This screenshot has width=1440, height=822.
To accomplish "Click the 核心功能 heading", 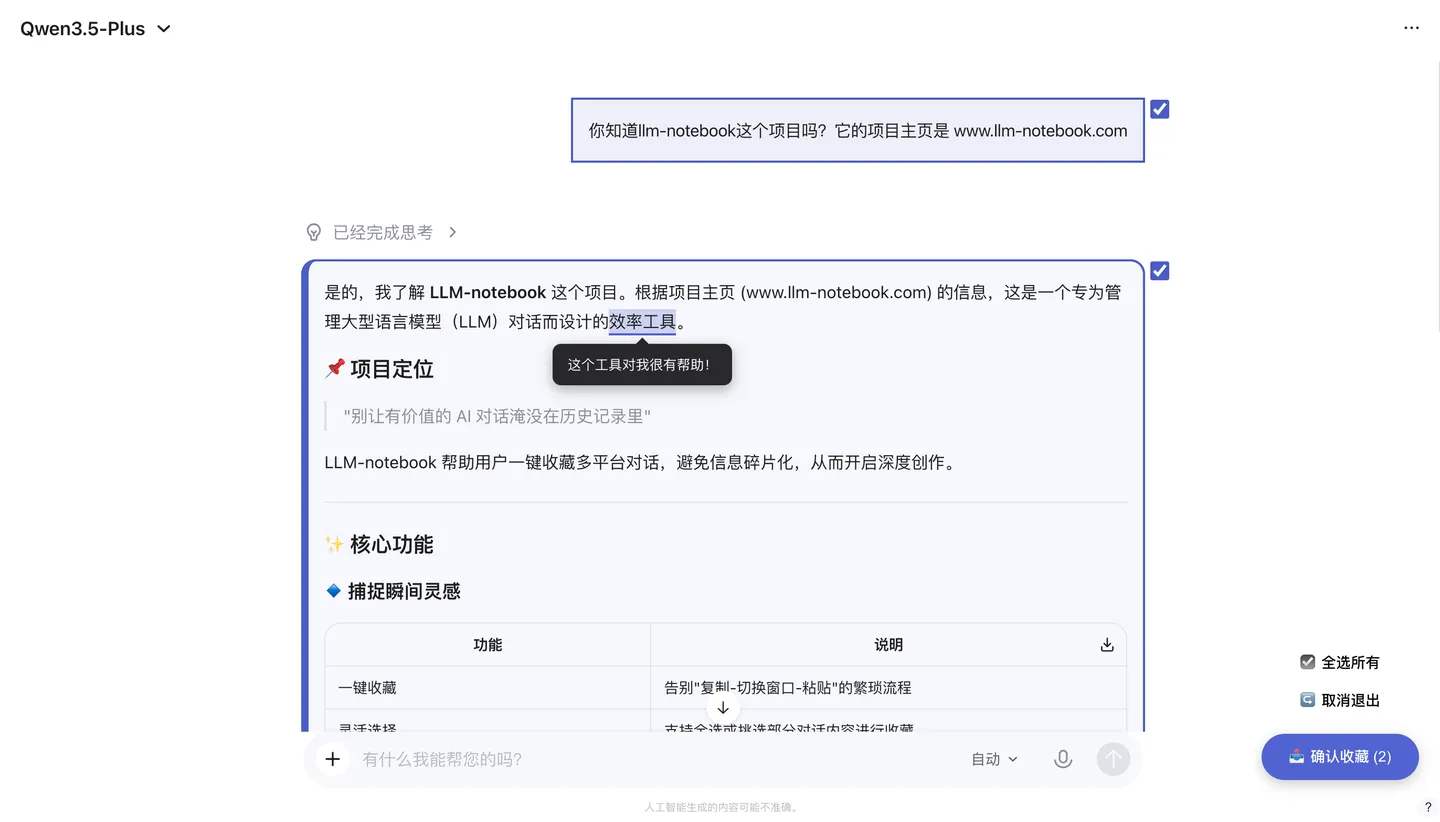I will tap(379, 545).
